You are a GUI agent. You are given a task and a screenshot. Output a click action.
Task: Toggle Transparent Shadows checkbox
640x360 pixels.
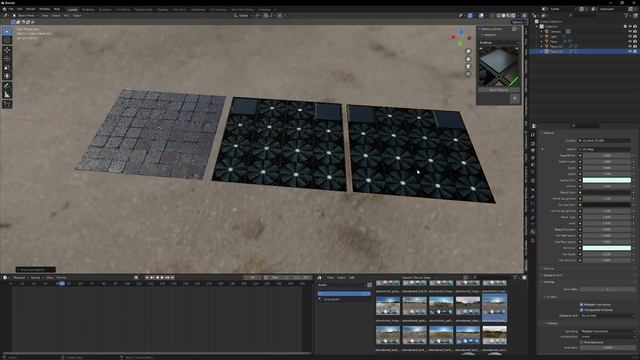tap(581, 310)
